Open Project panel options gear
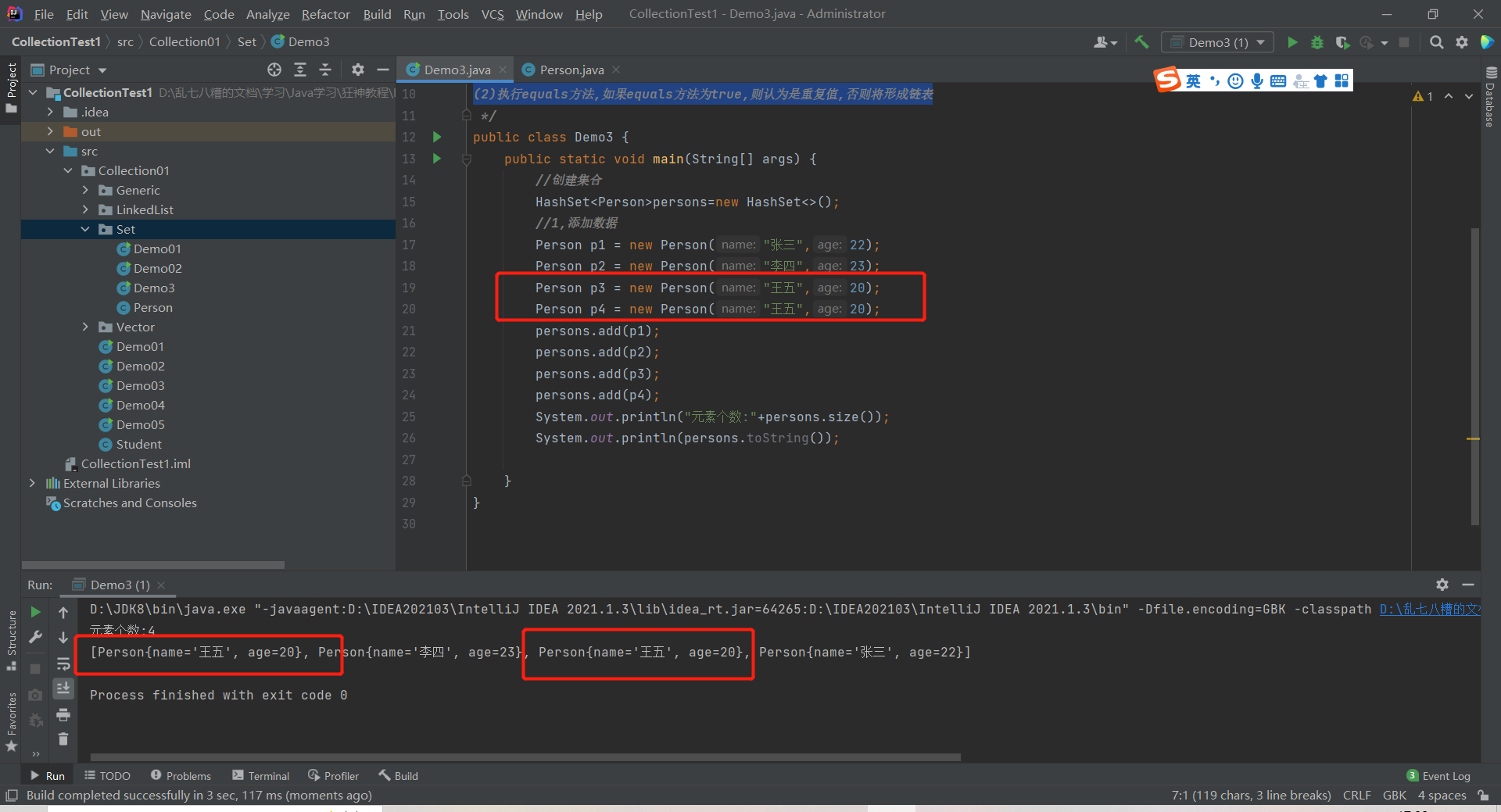Screen dimensions: 1501x812 tap(357, 70)
